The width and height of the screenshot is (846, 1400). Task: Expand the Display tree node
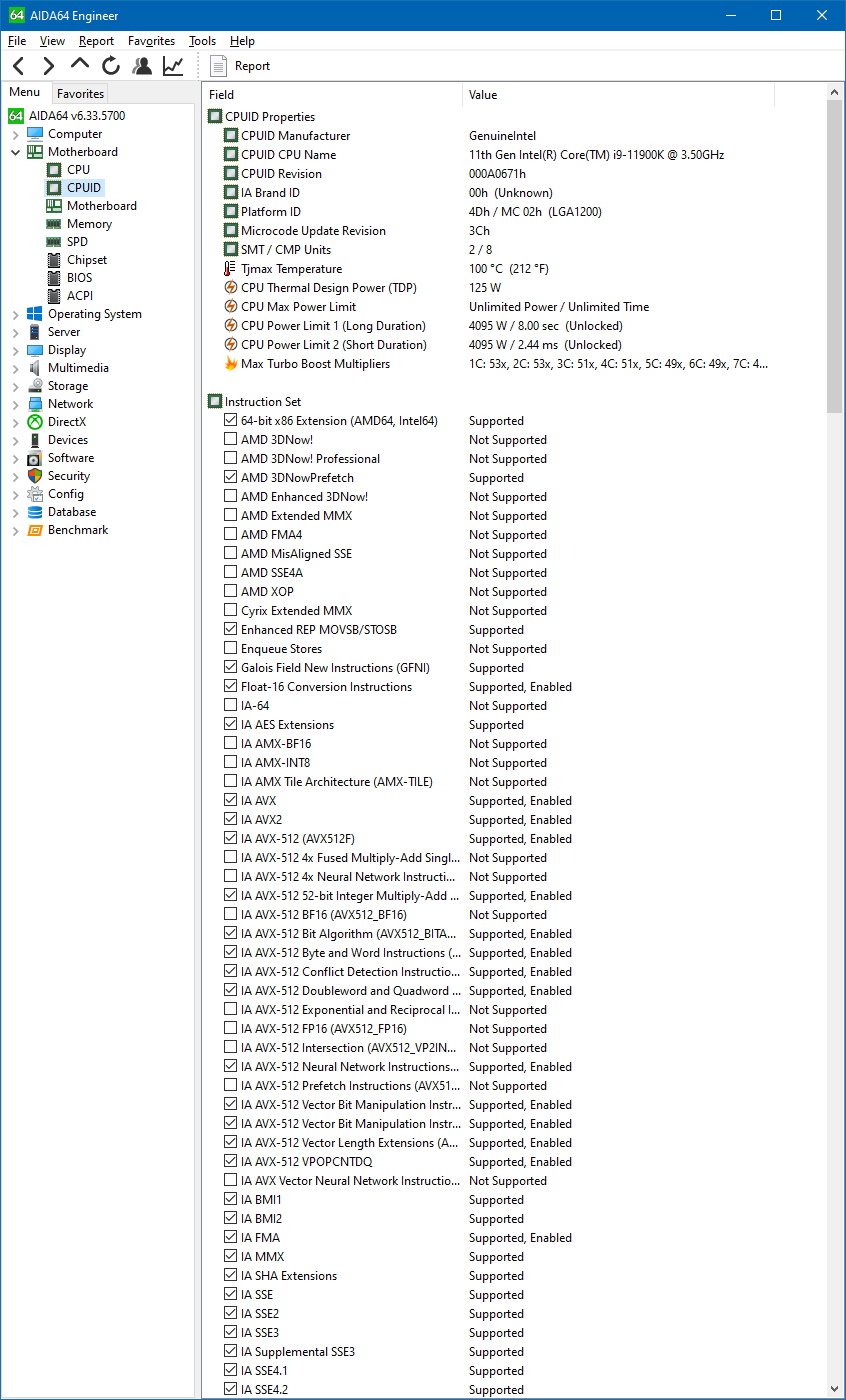point(15,350)
